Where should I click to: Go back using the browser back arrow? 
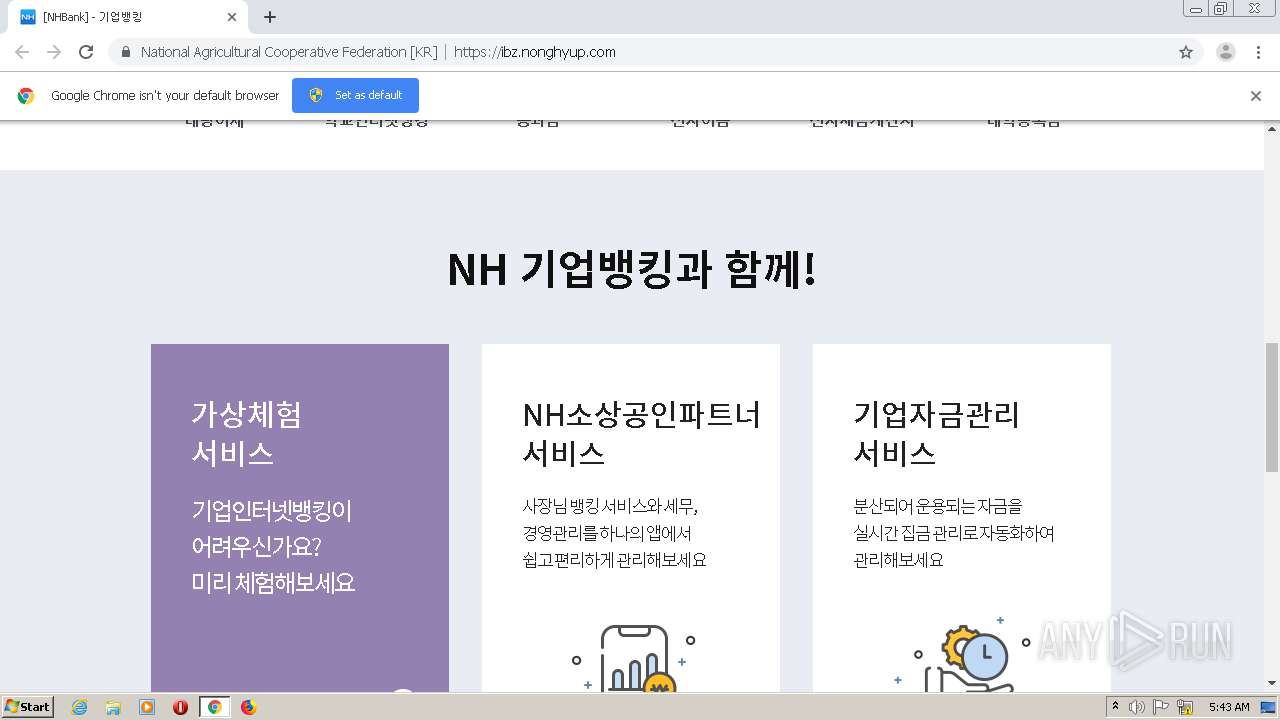point(22,52)
